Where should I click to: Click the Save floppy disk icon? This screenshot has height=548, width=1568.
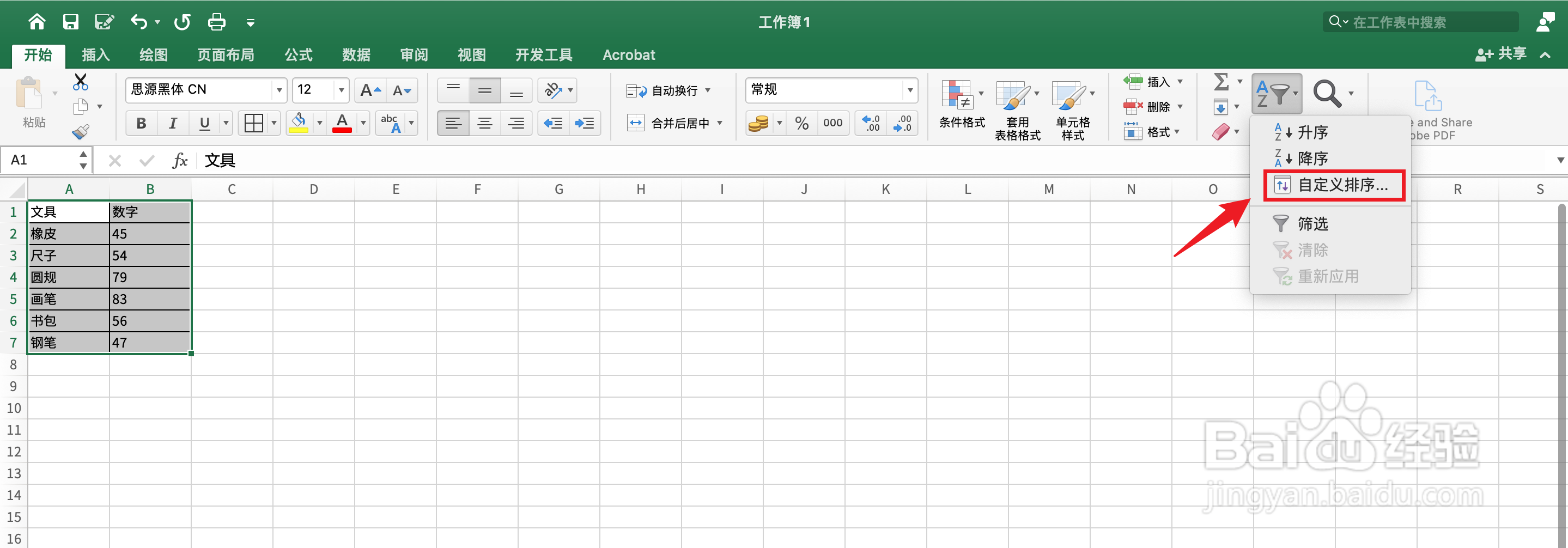click(71, 22)
